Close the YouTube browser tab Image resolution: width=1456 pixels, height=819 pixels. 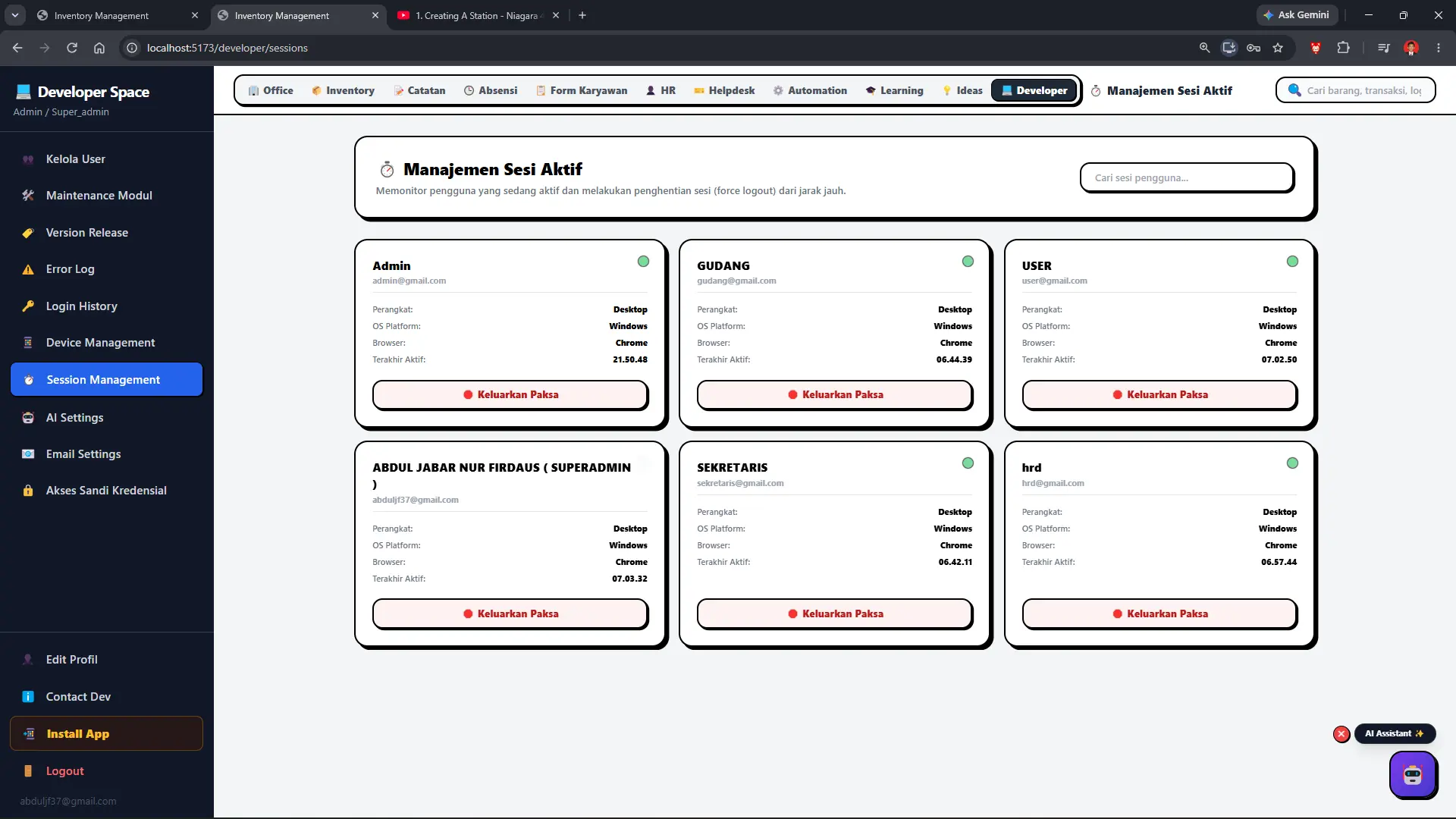[x=556, y=15]
